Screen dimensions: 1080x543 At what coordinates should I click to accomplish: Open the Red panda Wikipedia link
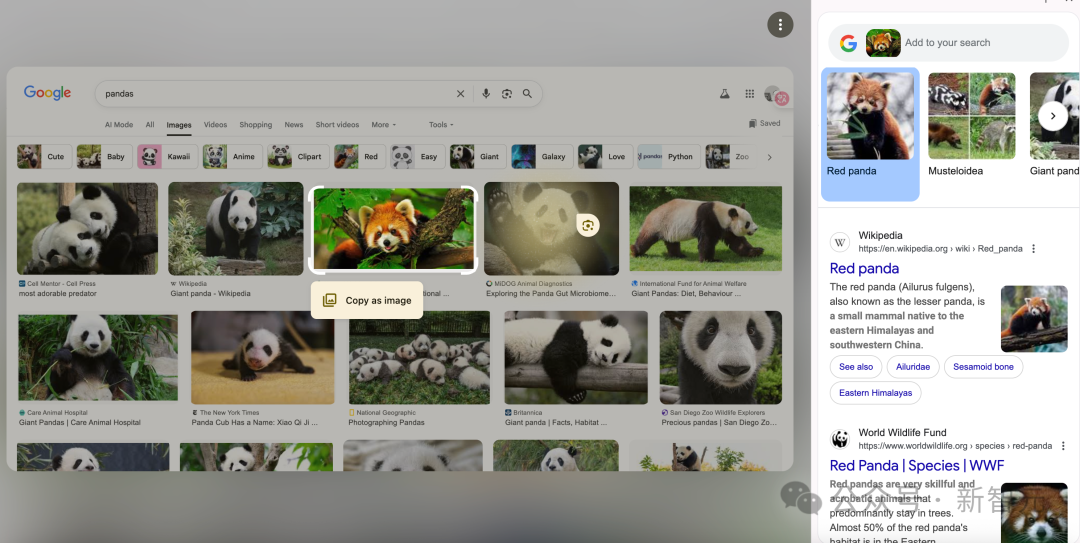point(864,268)
